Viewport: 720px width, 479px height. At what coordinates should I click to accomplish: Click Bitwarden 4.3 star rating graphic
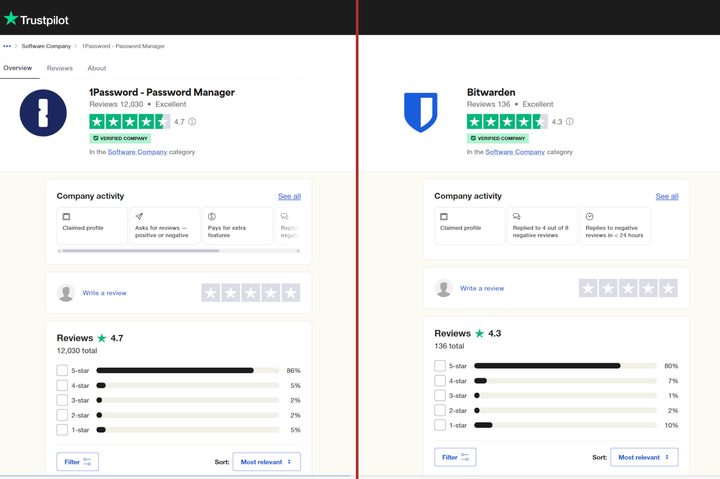click(x=507, y=122)
